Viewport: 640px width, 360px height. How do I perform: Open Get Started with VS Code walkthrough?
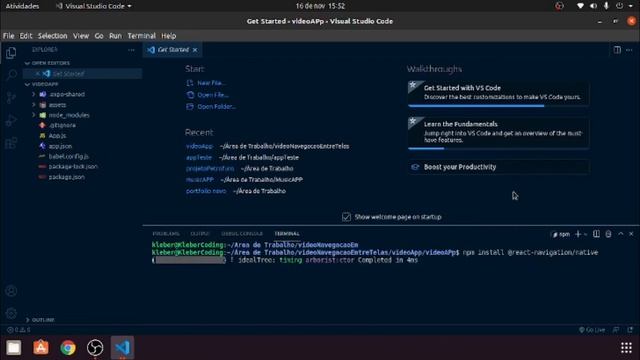pyautogui.click(x=498, y=93)
